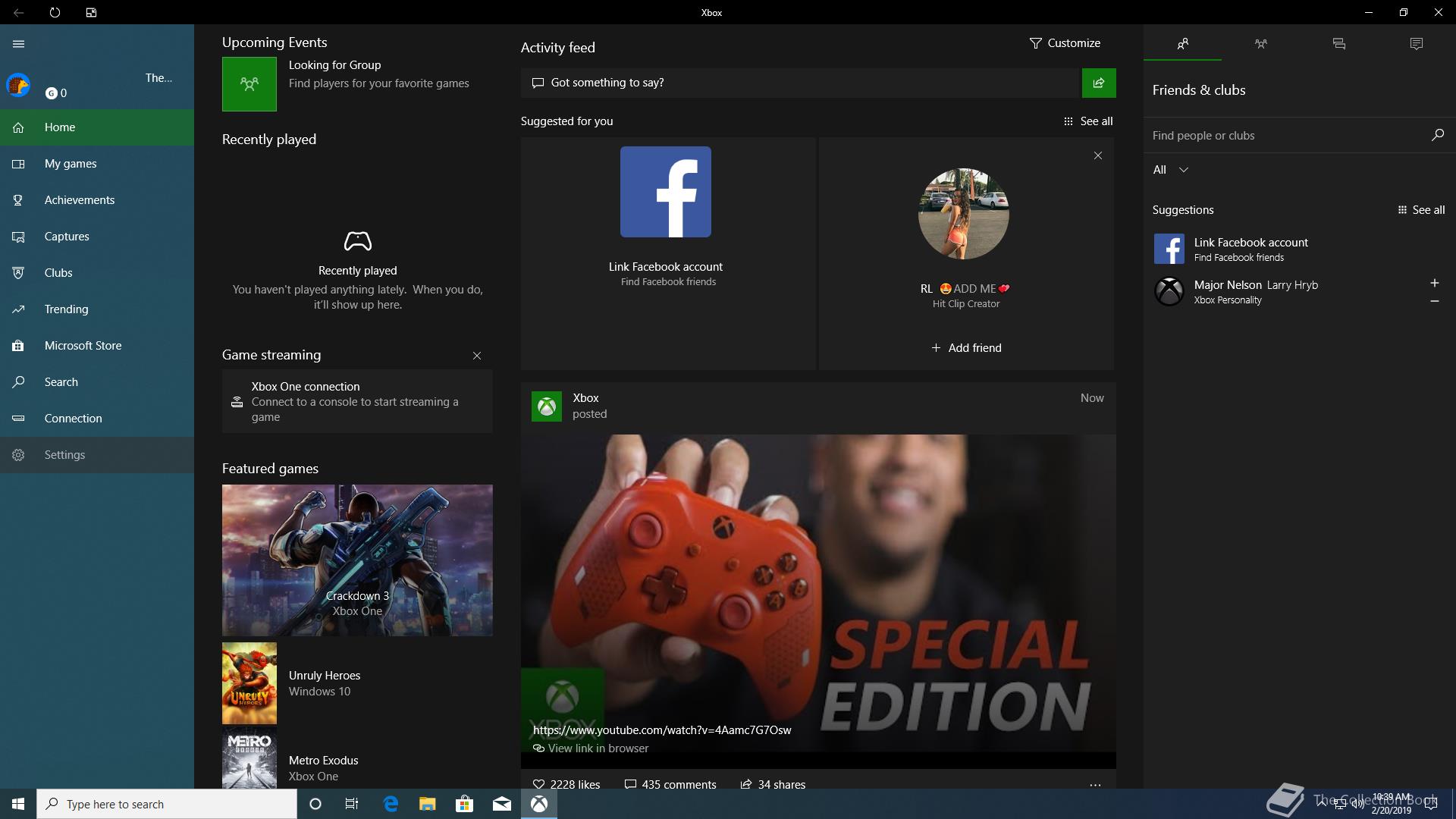
Task: Open the hamburger menu icon
Action: pyautogui.click(x=19, y=44)
